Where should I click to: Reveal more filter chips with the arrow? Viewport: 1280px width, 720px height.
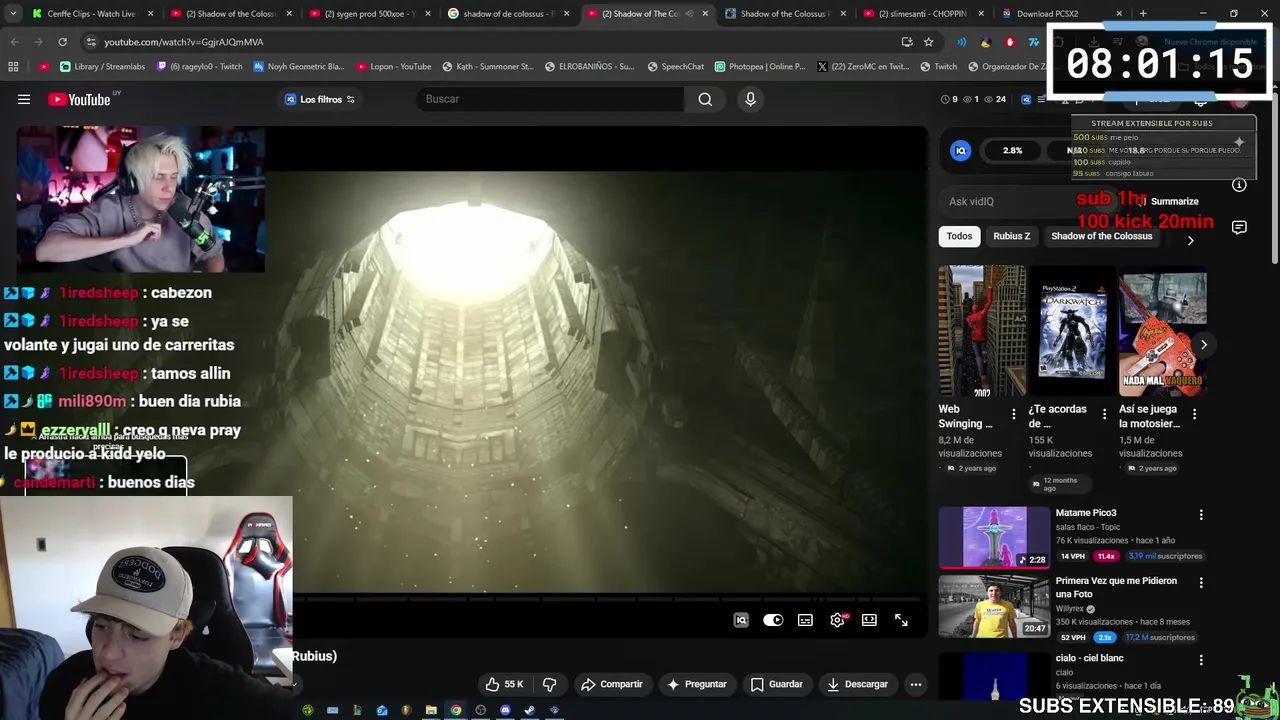[x=1190, y=240]
